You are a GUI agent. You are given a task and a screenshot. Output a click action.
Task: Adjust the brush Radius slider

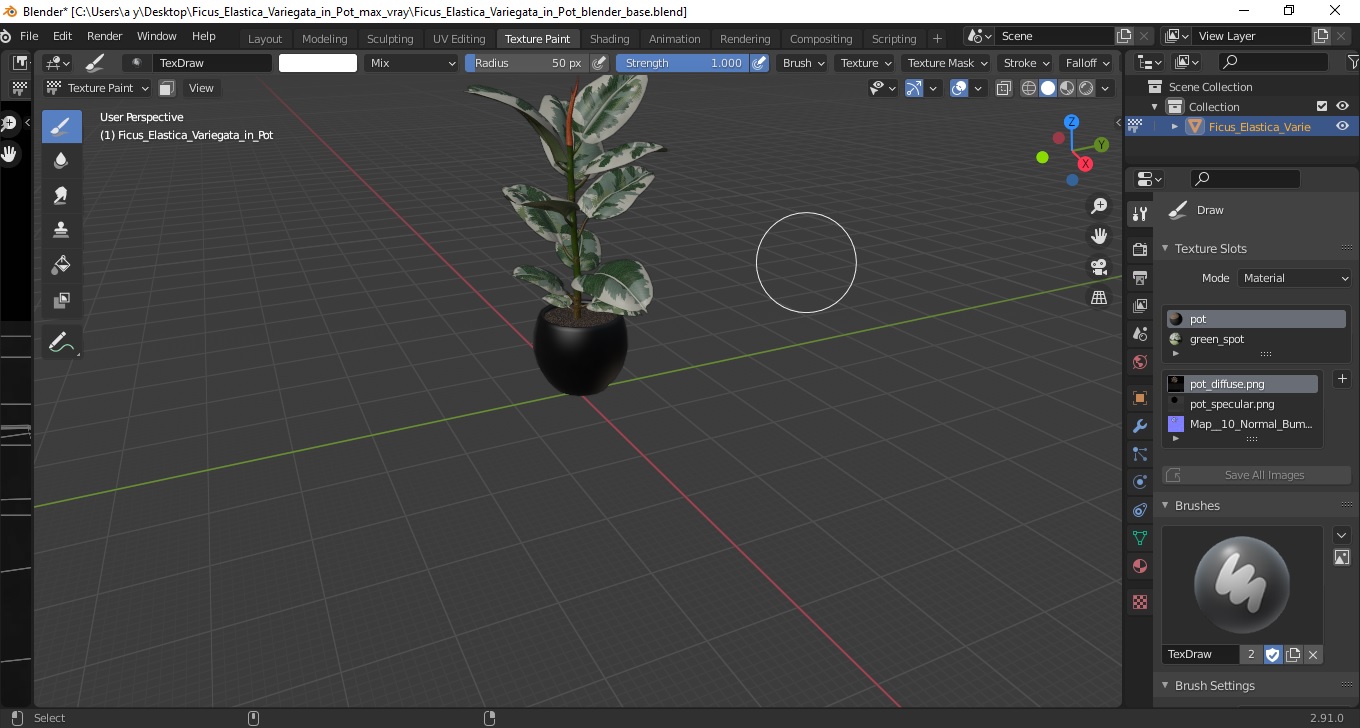click(x=527, y=63)
